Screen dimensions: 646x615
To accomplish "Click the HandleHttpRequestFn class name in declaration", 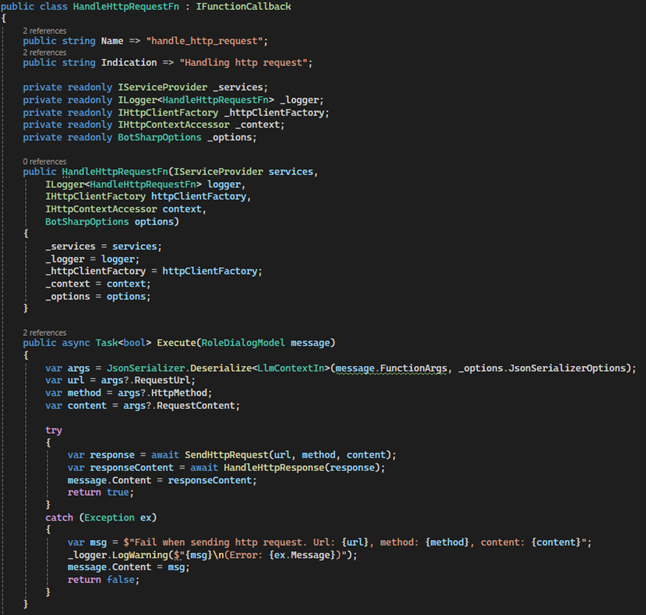I will pos(126,7).
